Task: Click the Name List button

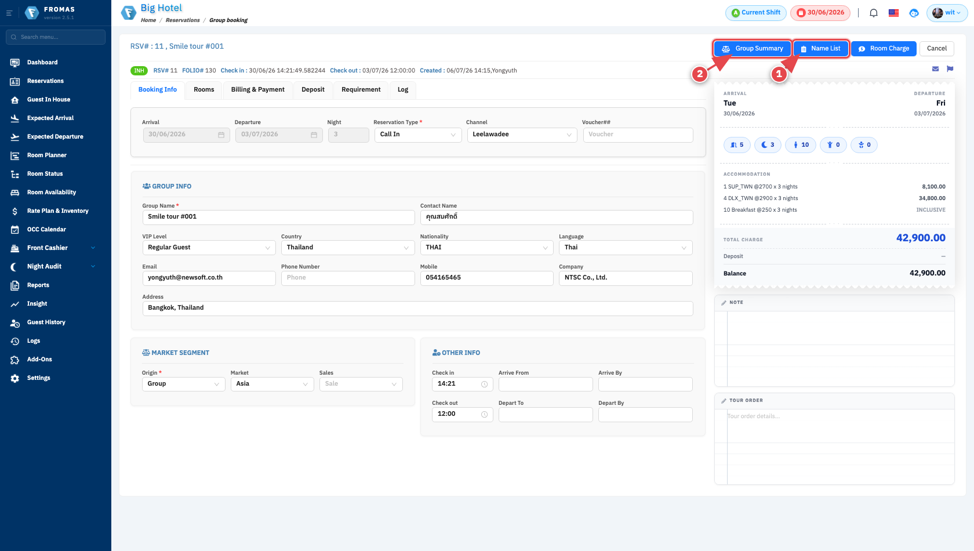Action: pyautogui.click(x=821, y=48)
